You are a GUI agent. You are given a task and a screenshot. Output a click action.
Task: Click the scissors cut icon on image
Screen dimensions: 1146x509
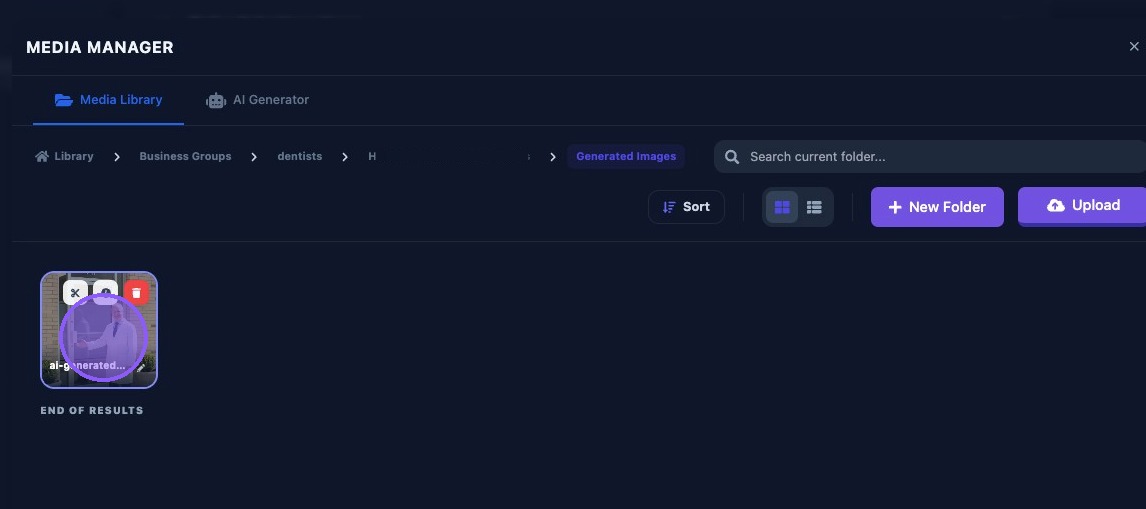click(75, 293)
